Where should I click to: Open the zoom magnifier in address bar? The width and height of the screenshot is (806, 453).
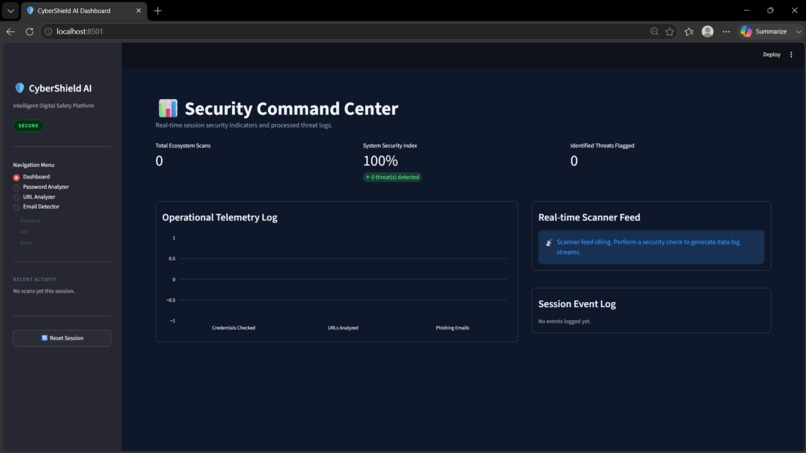[654, 31]
